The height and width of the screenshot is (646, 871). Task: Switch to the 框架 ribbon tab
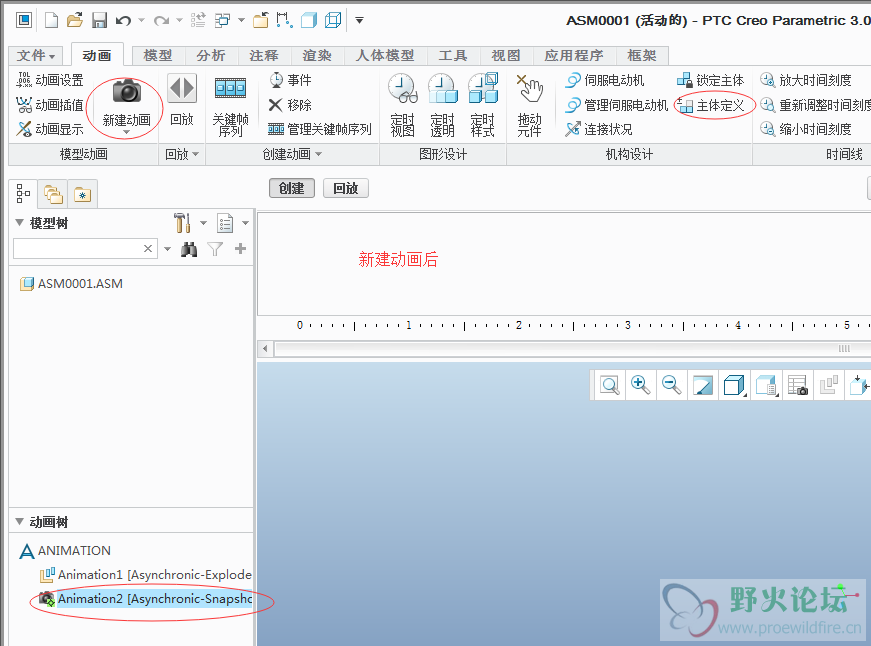[642, 56]
